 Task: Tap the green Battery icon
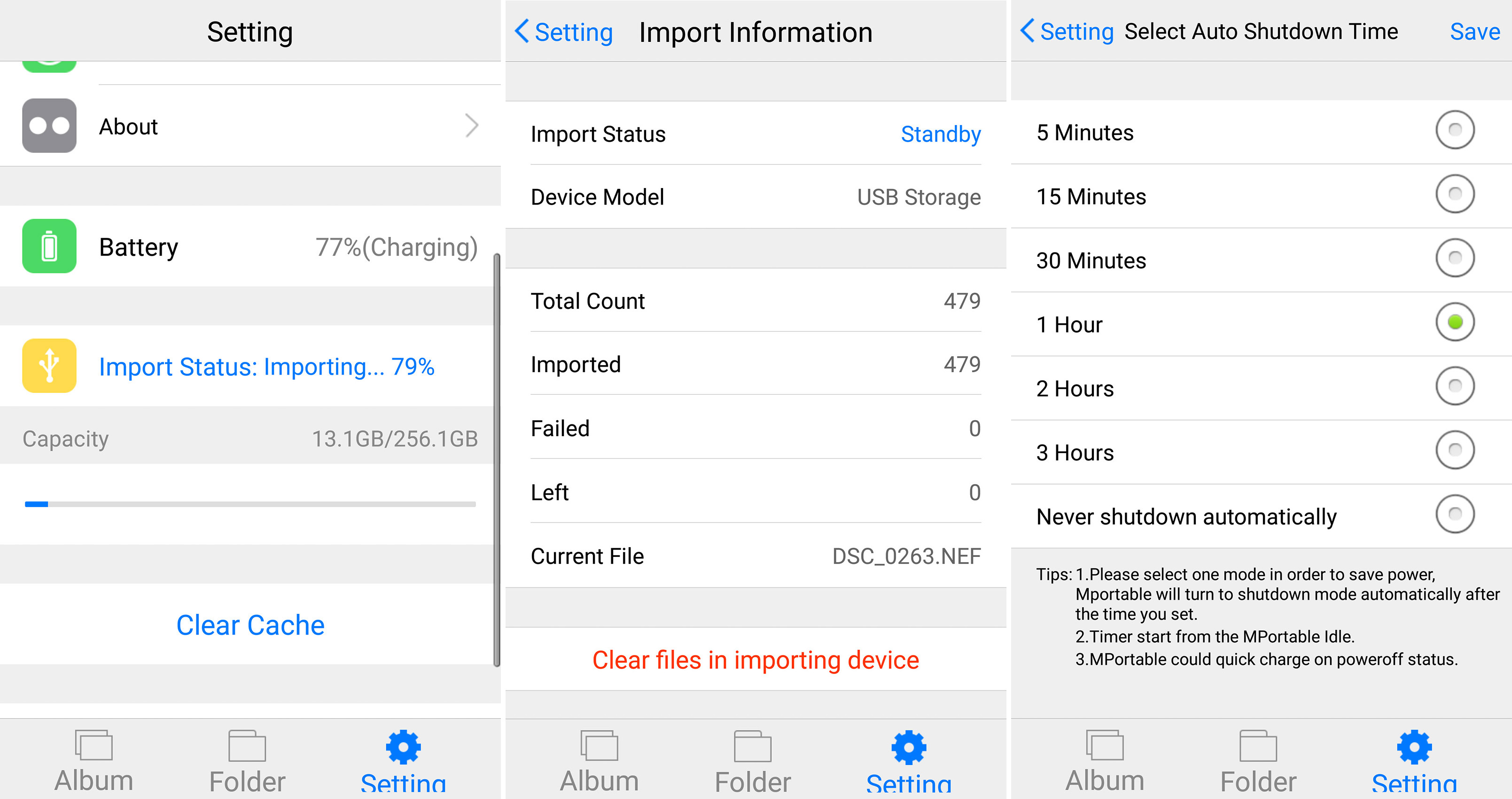click(49, 246)
